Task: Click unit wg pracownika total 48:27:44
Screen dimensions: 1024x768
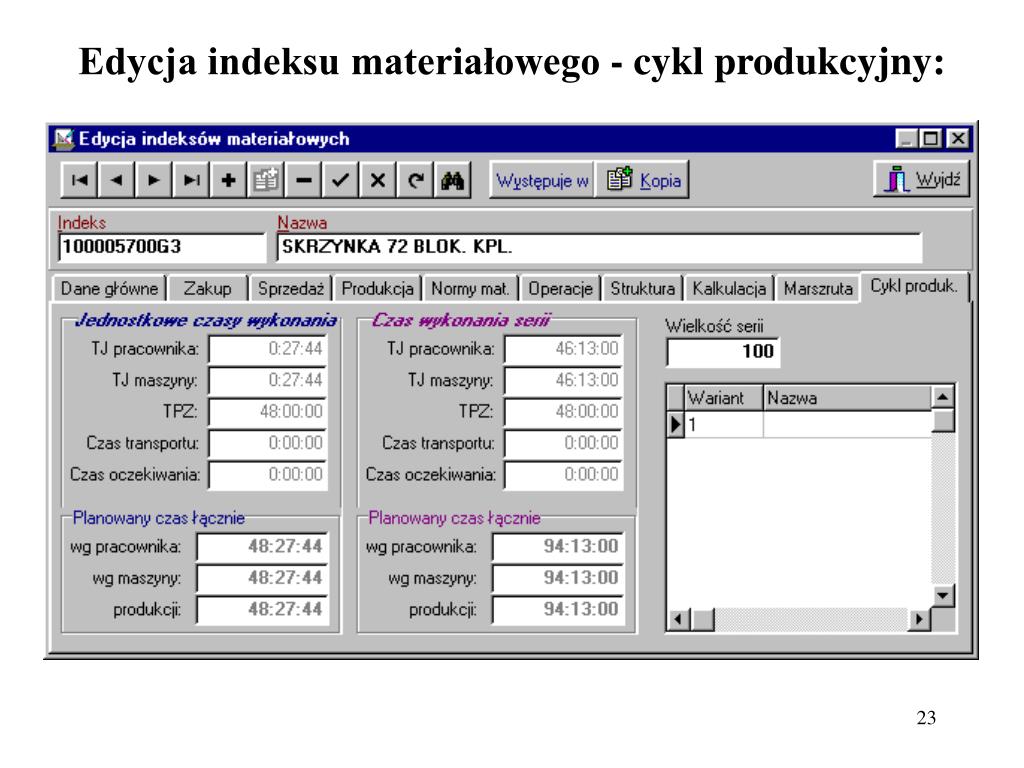Action: pos(263,546)
